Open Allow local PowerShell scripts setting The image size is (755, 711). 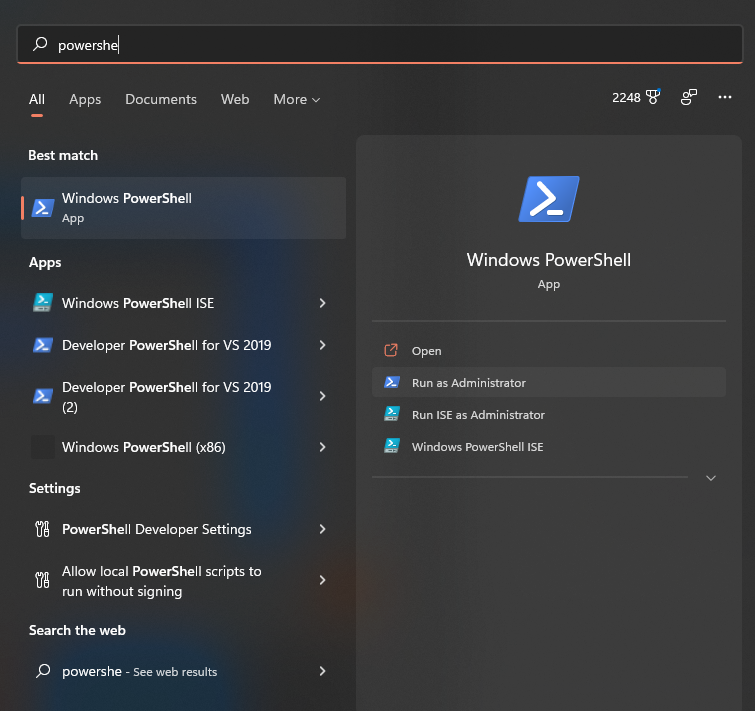(x=183, y=580)
